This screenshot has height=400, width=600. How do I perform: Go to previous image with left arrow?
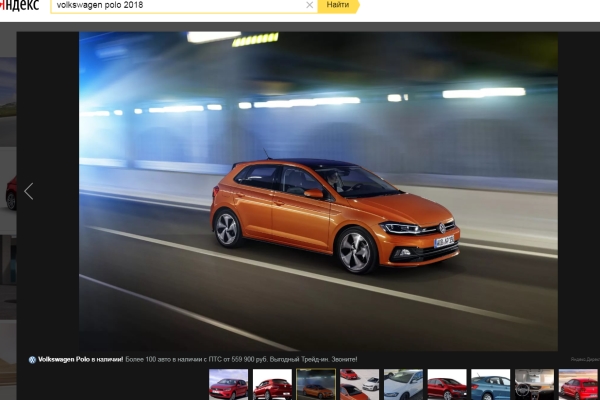click(x=29, y=191)
